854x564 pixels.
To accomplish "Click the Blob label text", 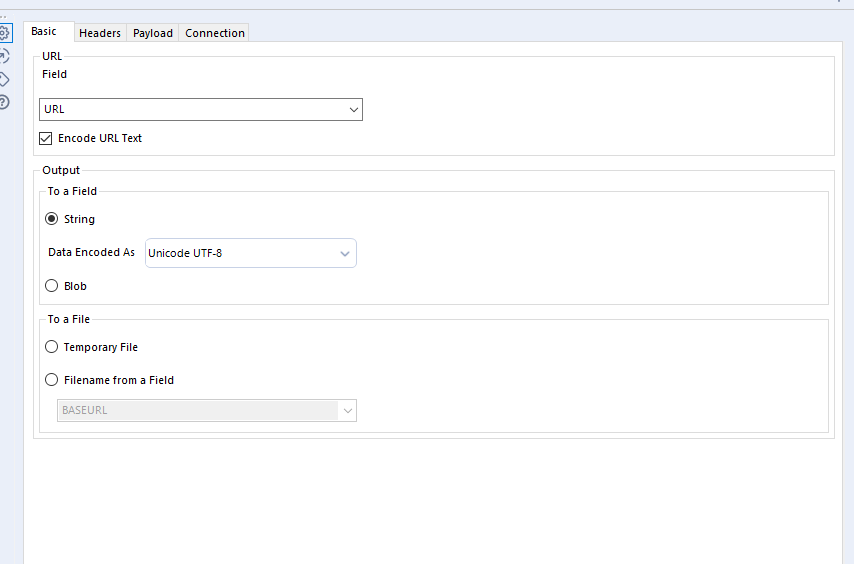I will click(75, 286).
